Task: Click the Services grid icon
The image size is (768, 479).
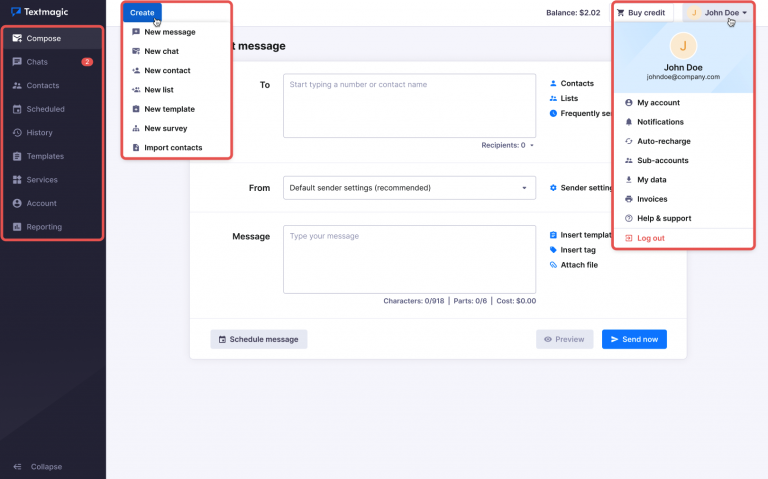Action: pos(17,180)
